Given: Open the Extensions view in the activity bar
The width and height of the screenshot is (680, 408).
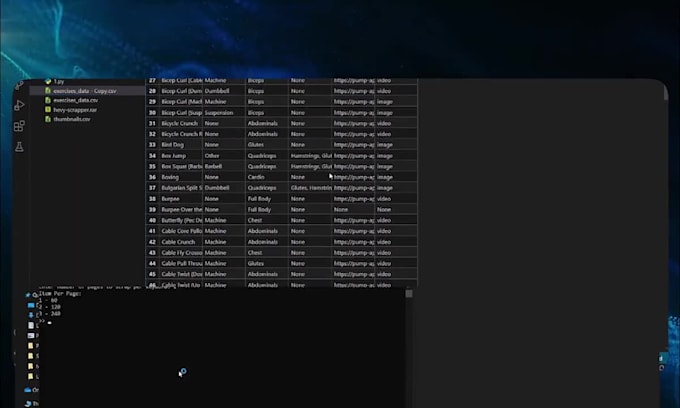Looking at the screenshot, I should pyautogui.click(x=19, y=126).
